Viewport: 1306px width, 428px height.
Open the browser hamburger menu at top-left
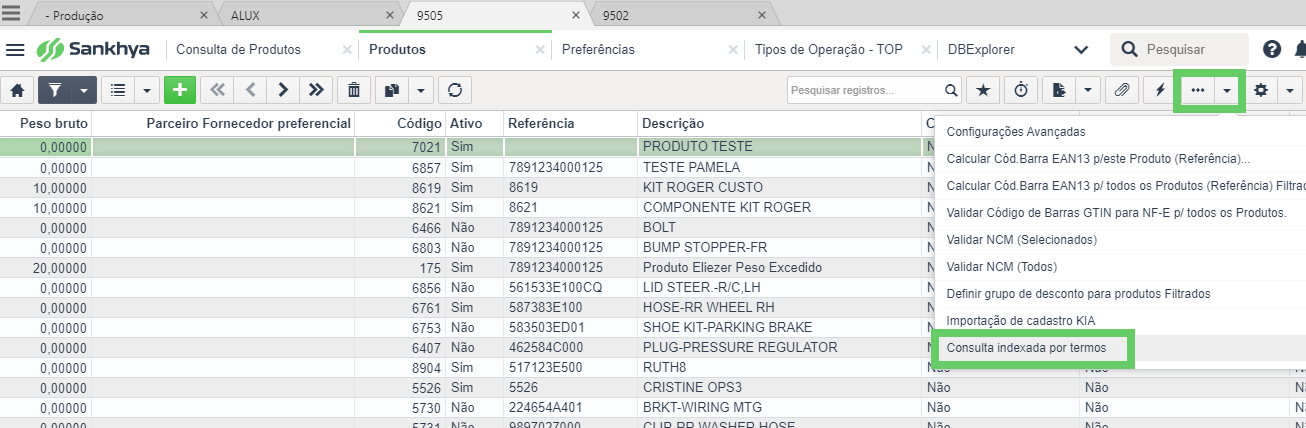[11, 14]
